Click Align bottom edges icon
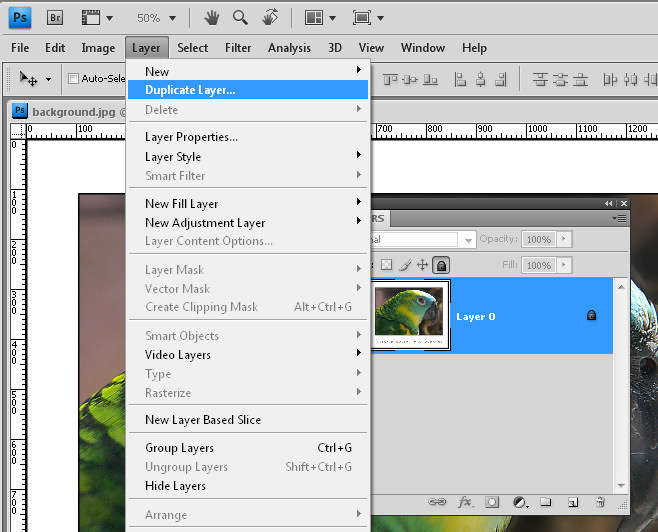 (x=430, y=79)
